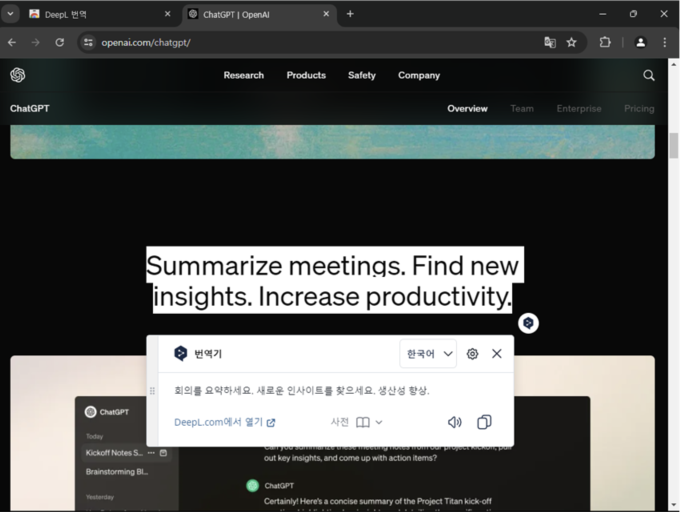
Task: Open the dictionary book icon
Action: pos(363,422)
